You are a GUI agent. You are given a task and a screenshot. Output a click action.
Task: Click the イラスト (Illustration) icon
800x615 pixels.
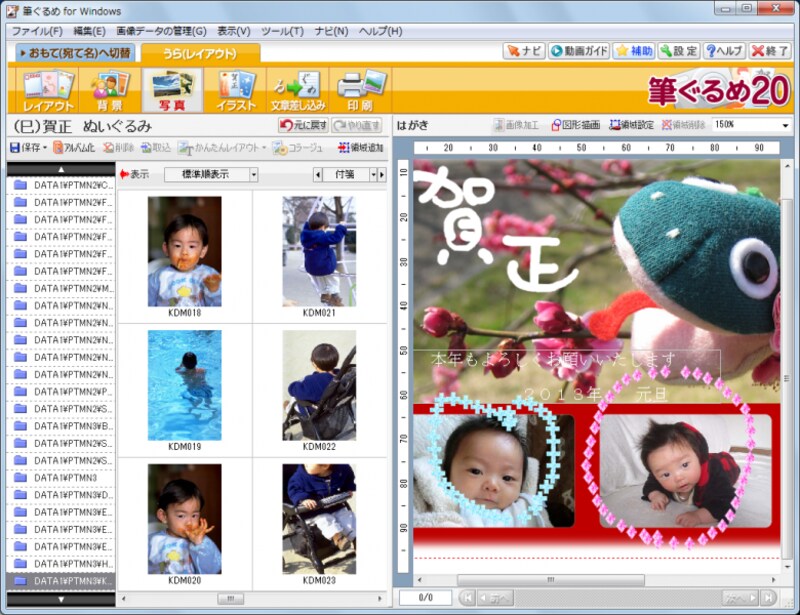point(236,90)
